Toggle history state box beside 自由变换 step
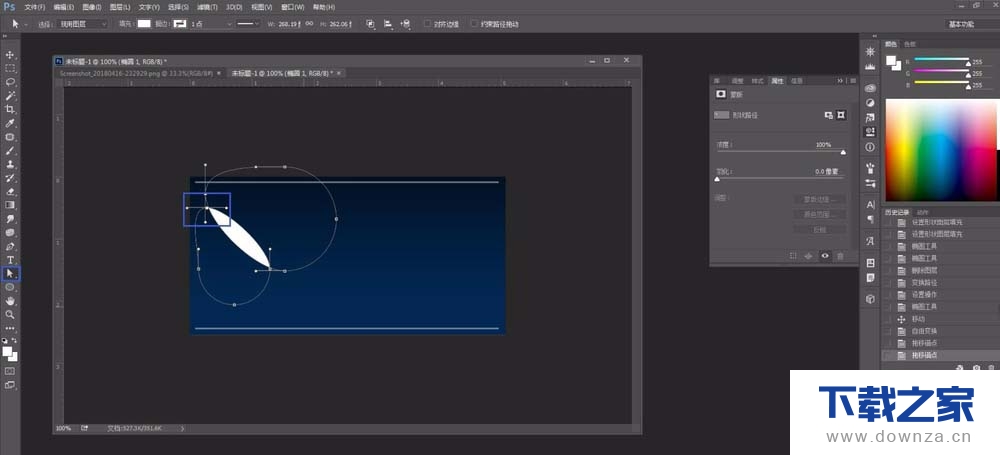1000x455 pixels. pyautogui.click(x=886, y=331)
